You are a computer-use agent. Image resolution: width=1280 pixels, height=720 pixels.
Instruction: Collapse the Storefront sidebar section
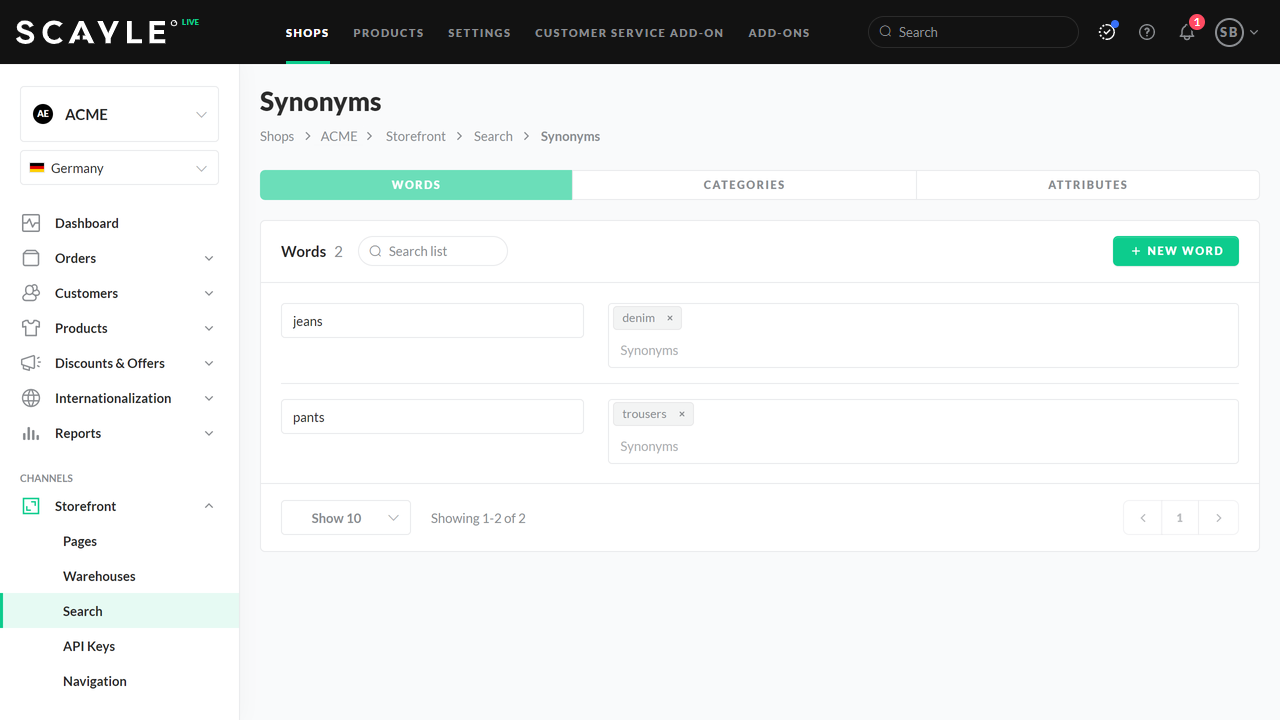209,506
